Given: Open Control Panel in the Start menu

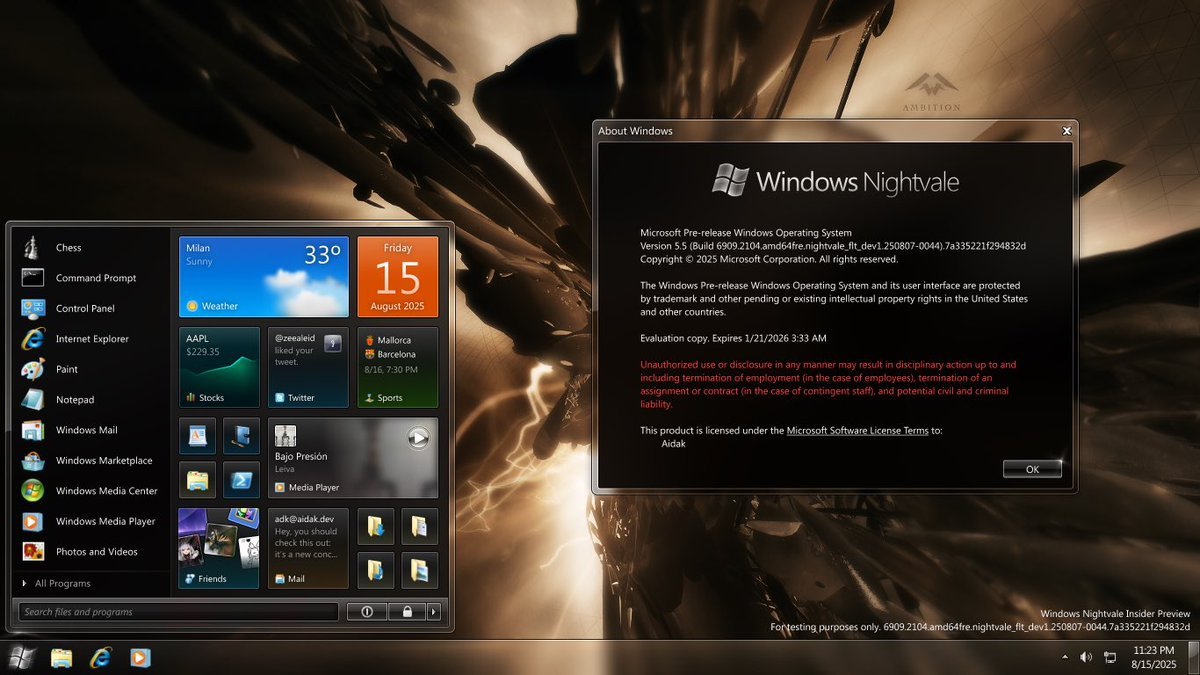Looking at the screenshot, I should tap(90, 308).
